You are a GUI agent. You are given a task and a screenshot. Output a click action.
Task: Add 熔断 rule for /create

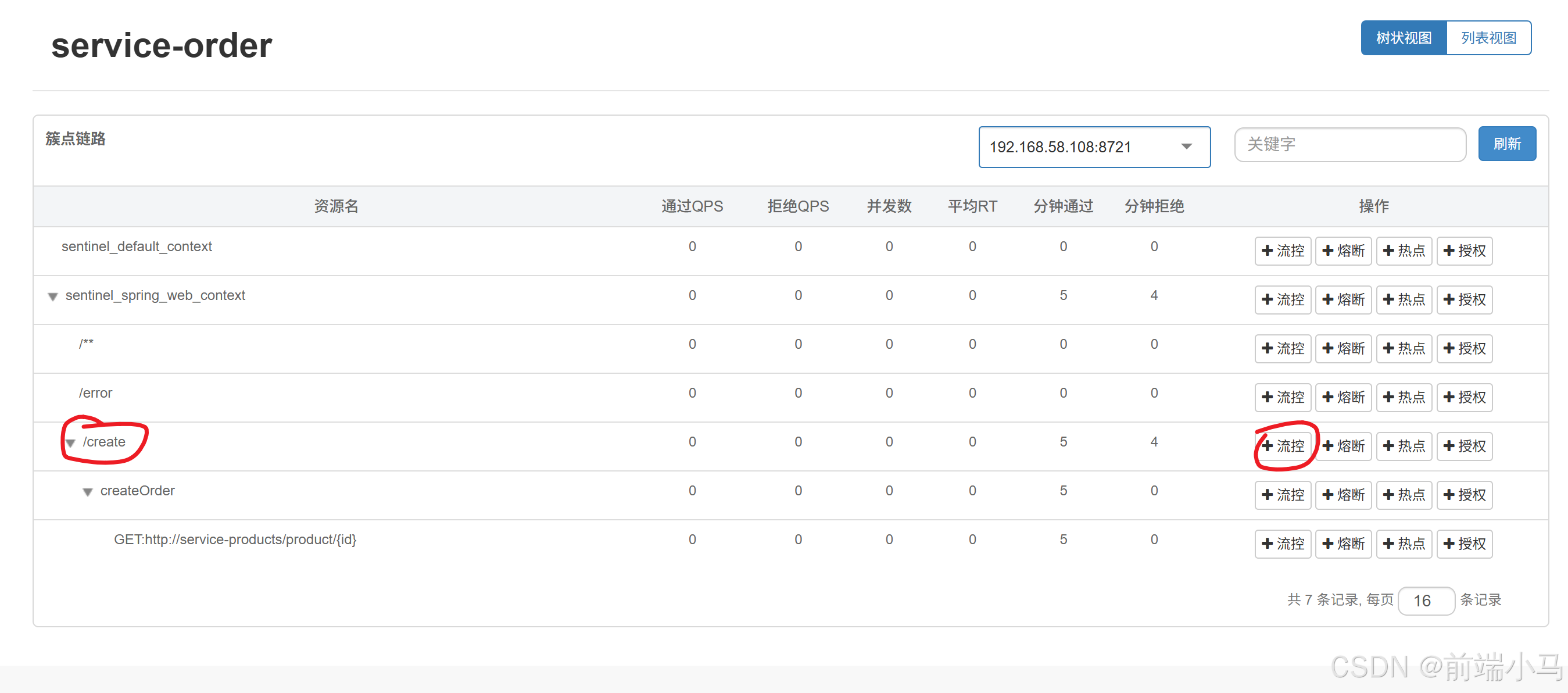point(1344,446)
